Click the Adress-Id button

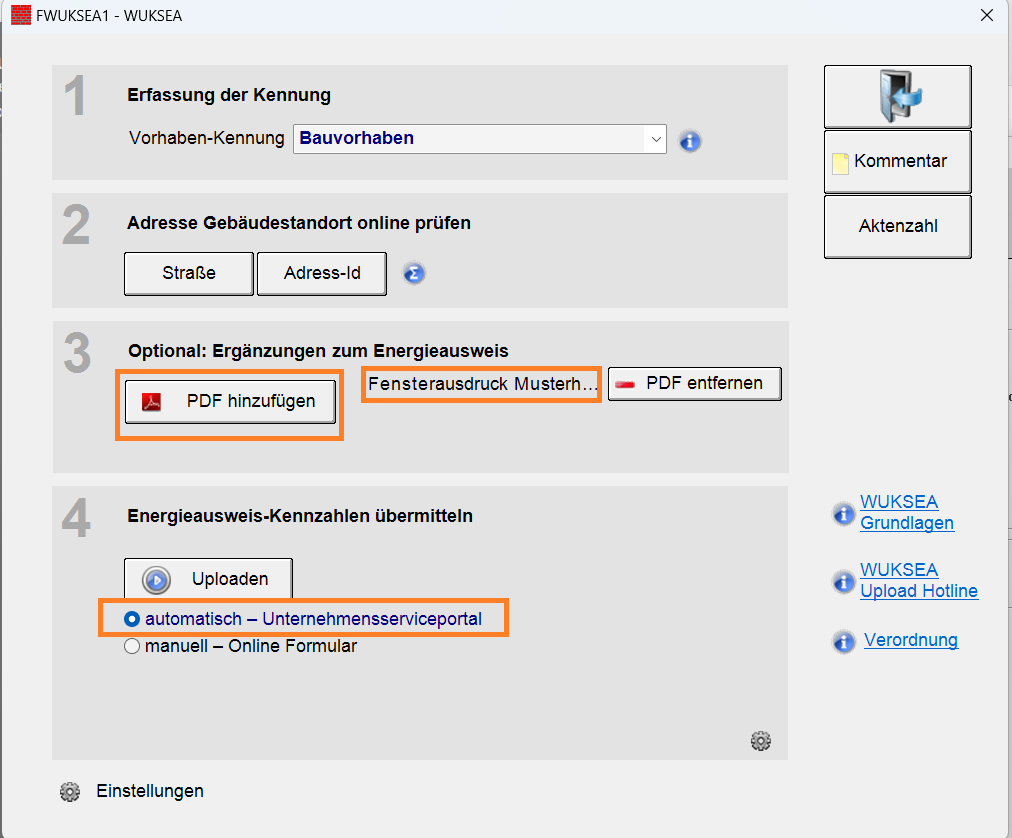(x=321, y=273)
